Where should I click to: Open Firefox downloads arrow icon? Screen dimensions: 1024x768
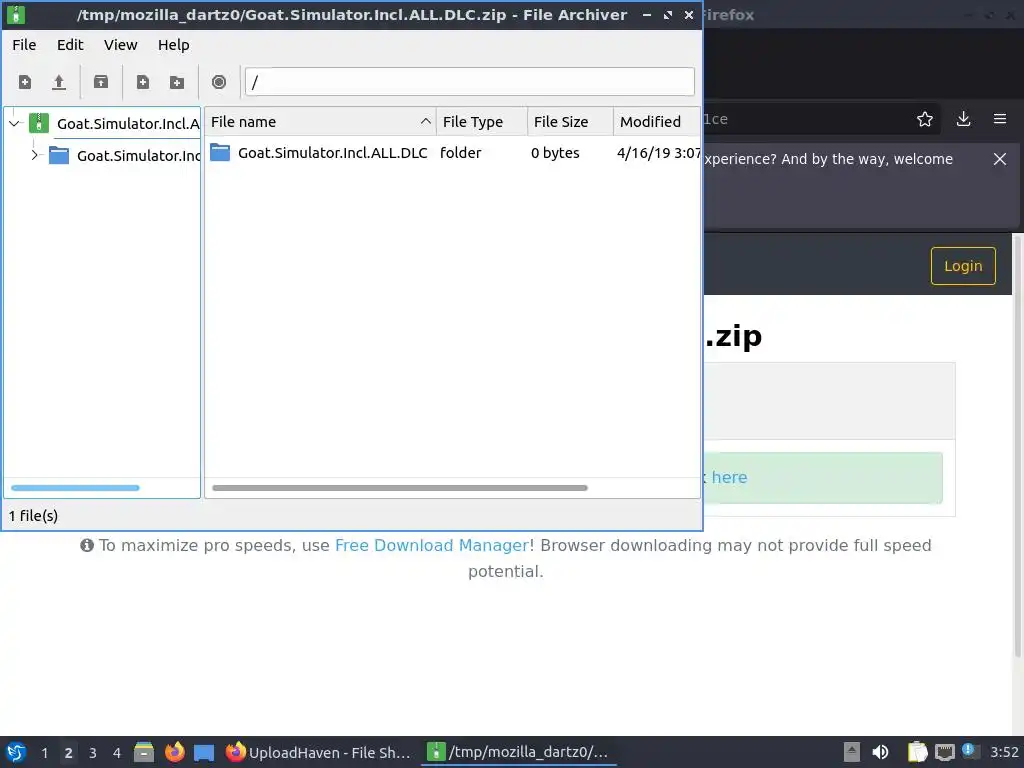point(963,120)
